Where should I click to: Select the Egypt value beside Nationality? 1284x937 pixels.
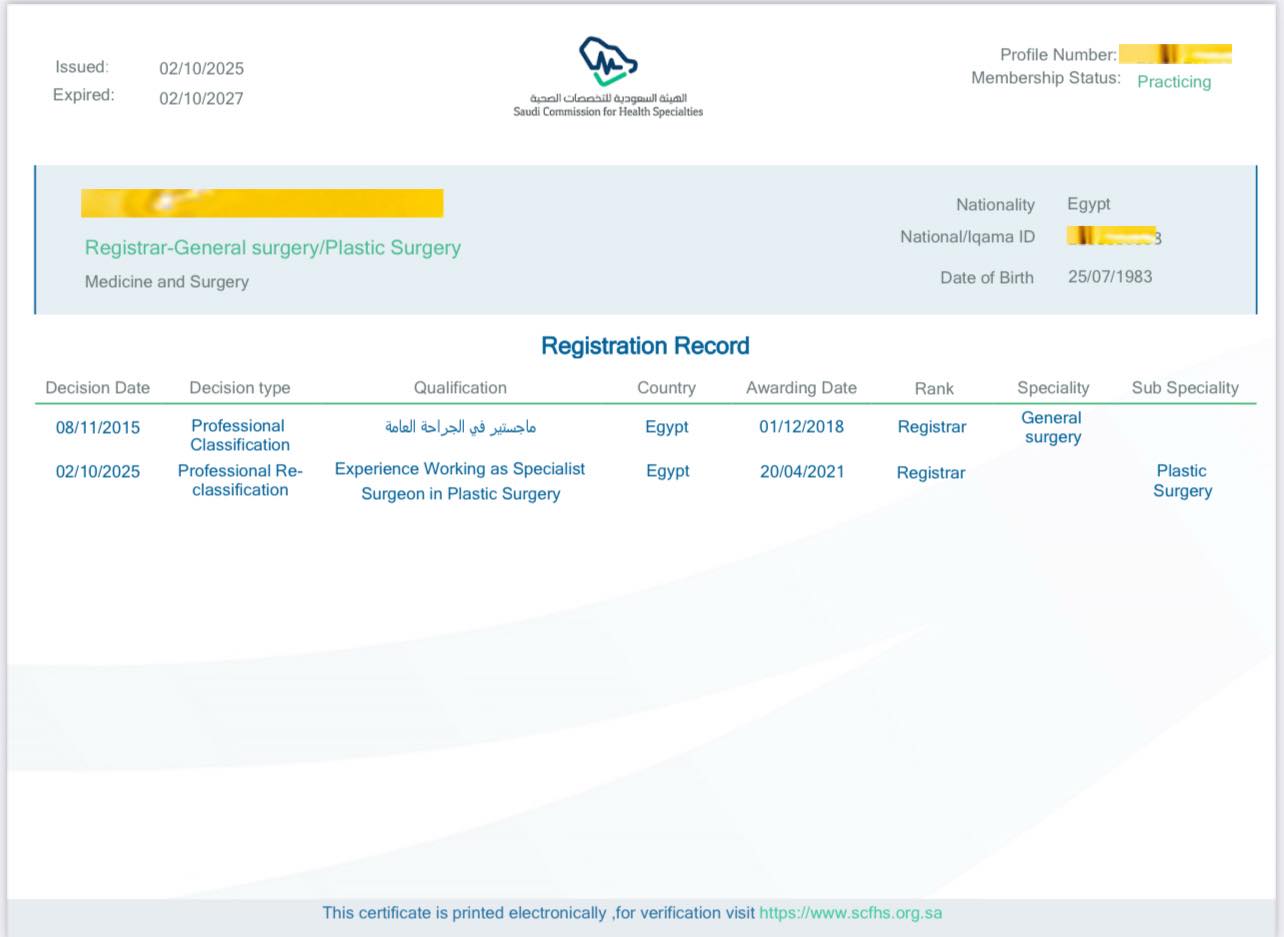[1089, 204]
